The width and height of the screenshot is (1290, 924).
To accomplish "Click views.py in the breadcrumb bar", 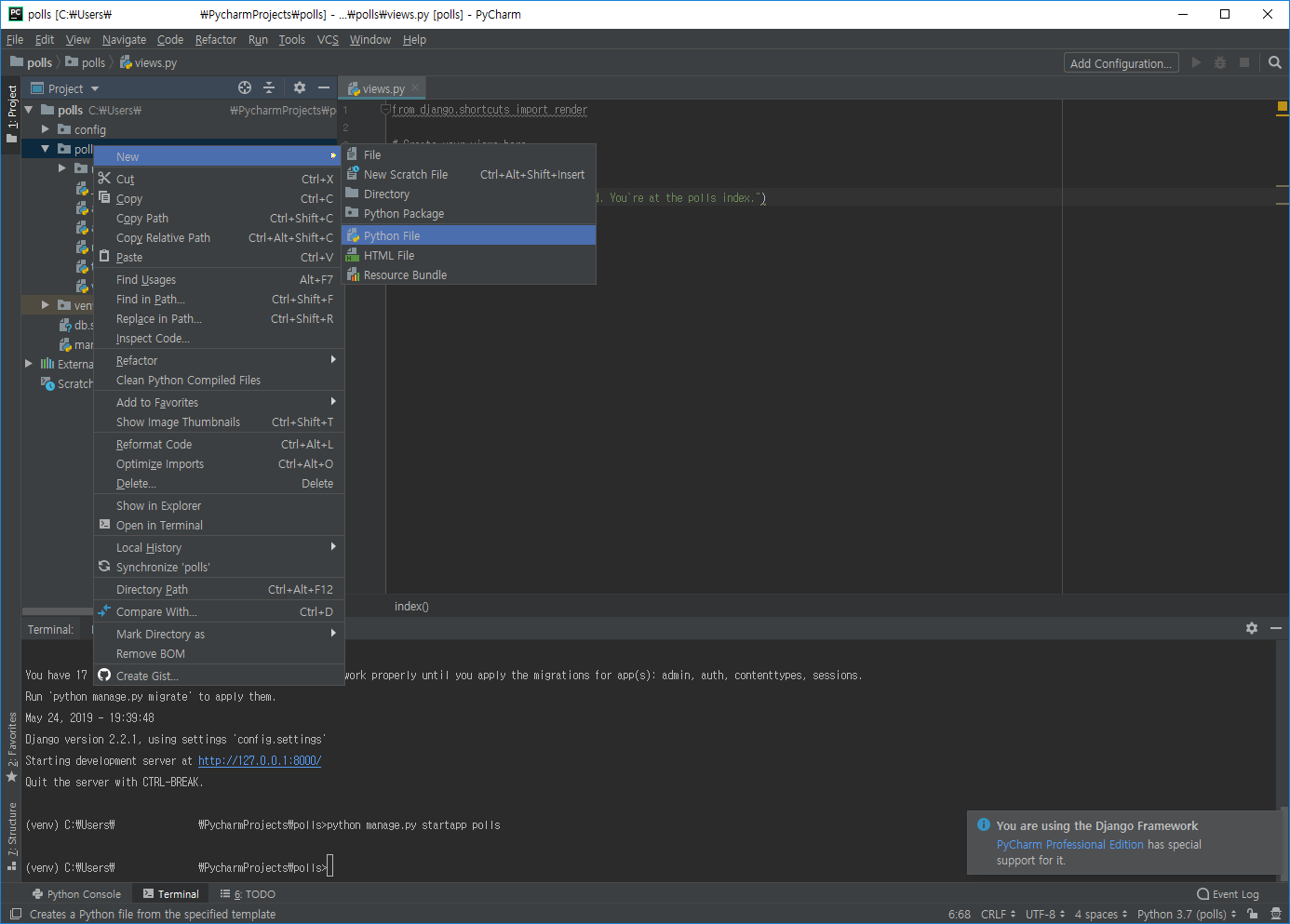I will tap(148, 62).
